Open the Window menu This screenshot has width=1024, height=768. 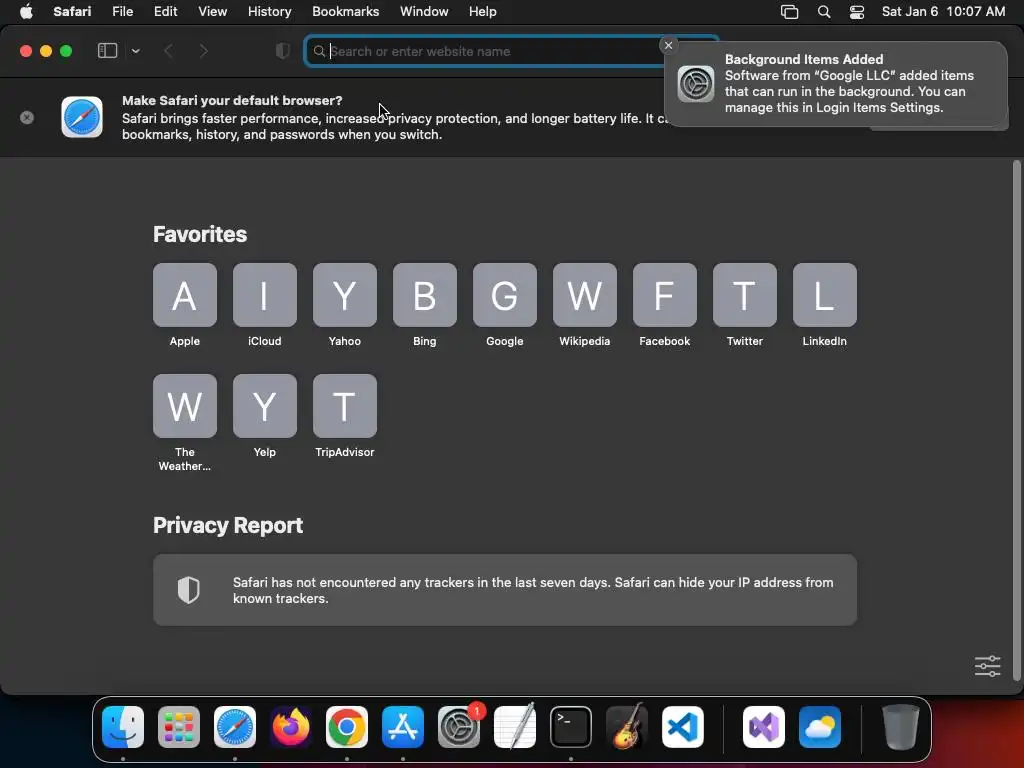click(x=424, y=11)
